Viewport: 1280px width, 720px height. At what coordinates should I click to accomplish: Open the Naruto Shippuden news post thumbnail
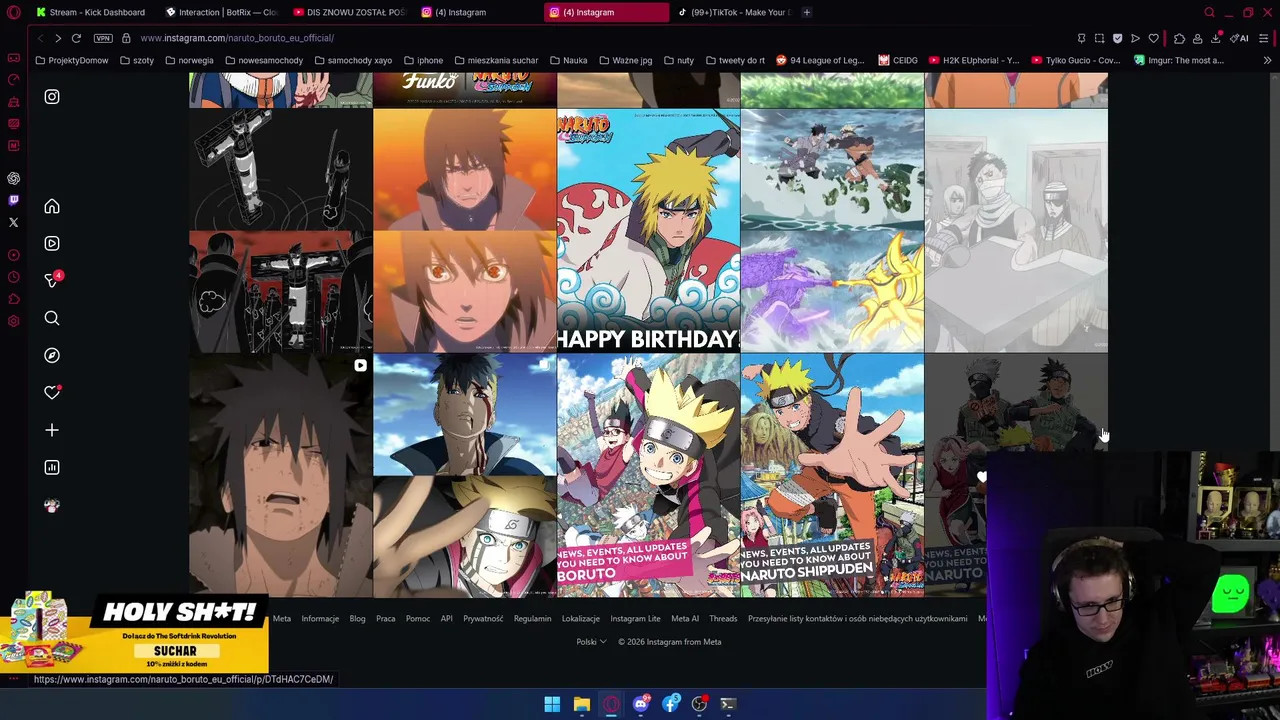point(832,476)
